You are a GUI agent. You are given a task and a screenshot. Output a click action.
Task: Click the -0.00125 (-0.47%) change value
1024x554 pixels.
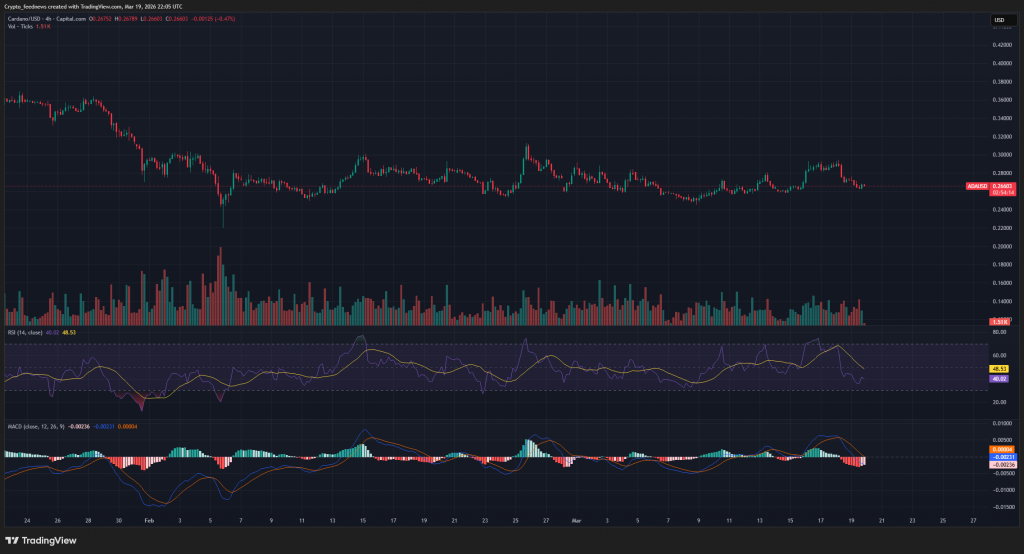(213, 19)
